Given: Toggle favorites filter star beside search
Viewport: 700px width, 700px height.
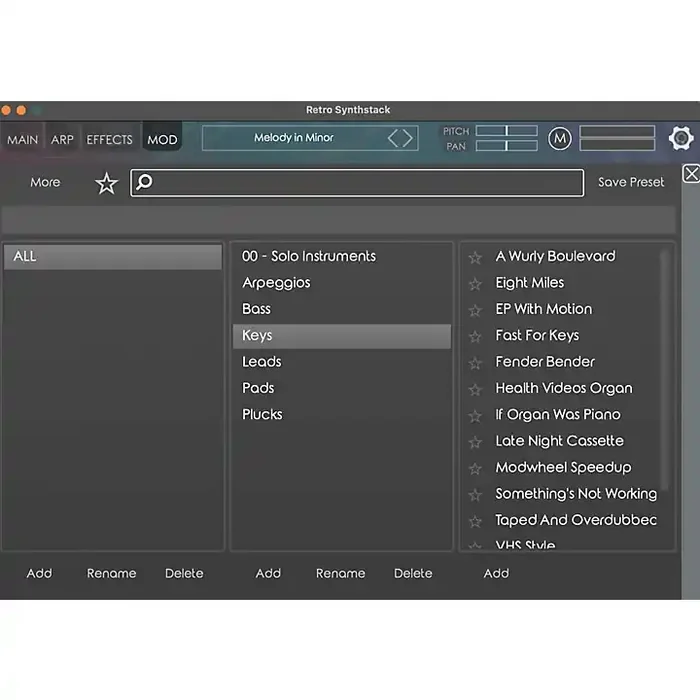Looking at the screenshot, I should (107, 183).
